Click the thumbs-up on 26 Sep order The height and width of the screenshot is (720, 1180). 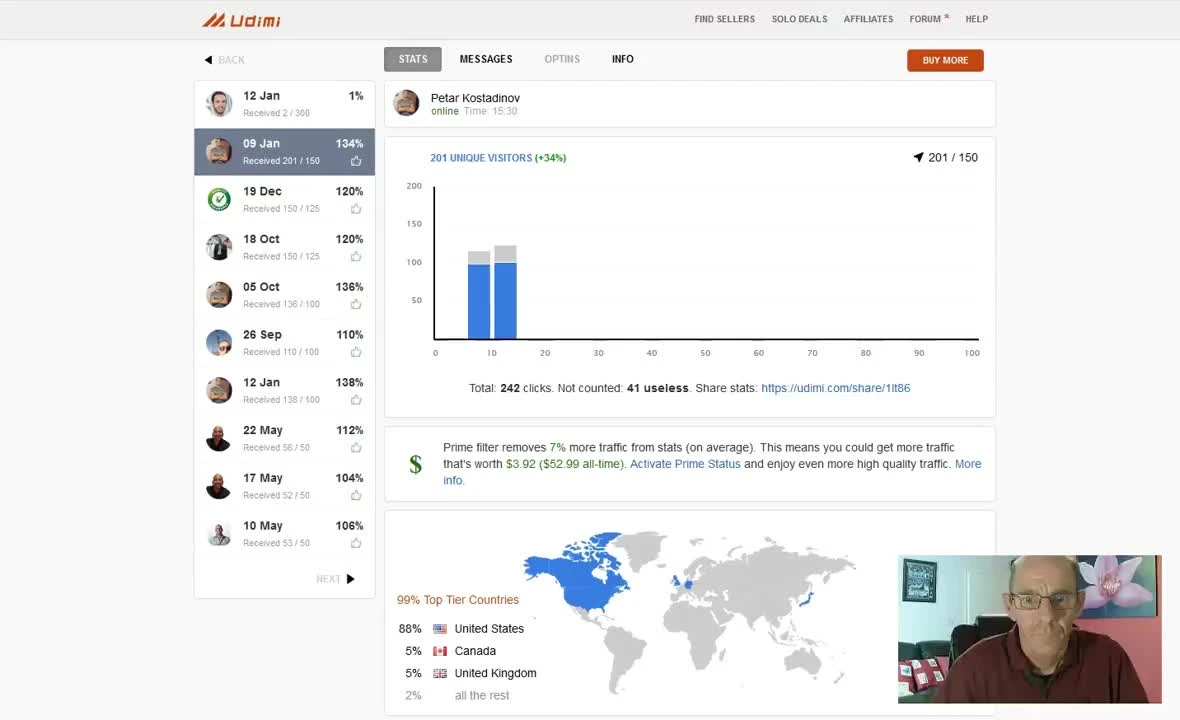[356, 352]
